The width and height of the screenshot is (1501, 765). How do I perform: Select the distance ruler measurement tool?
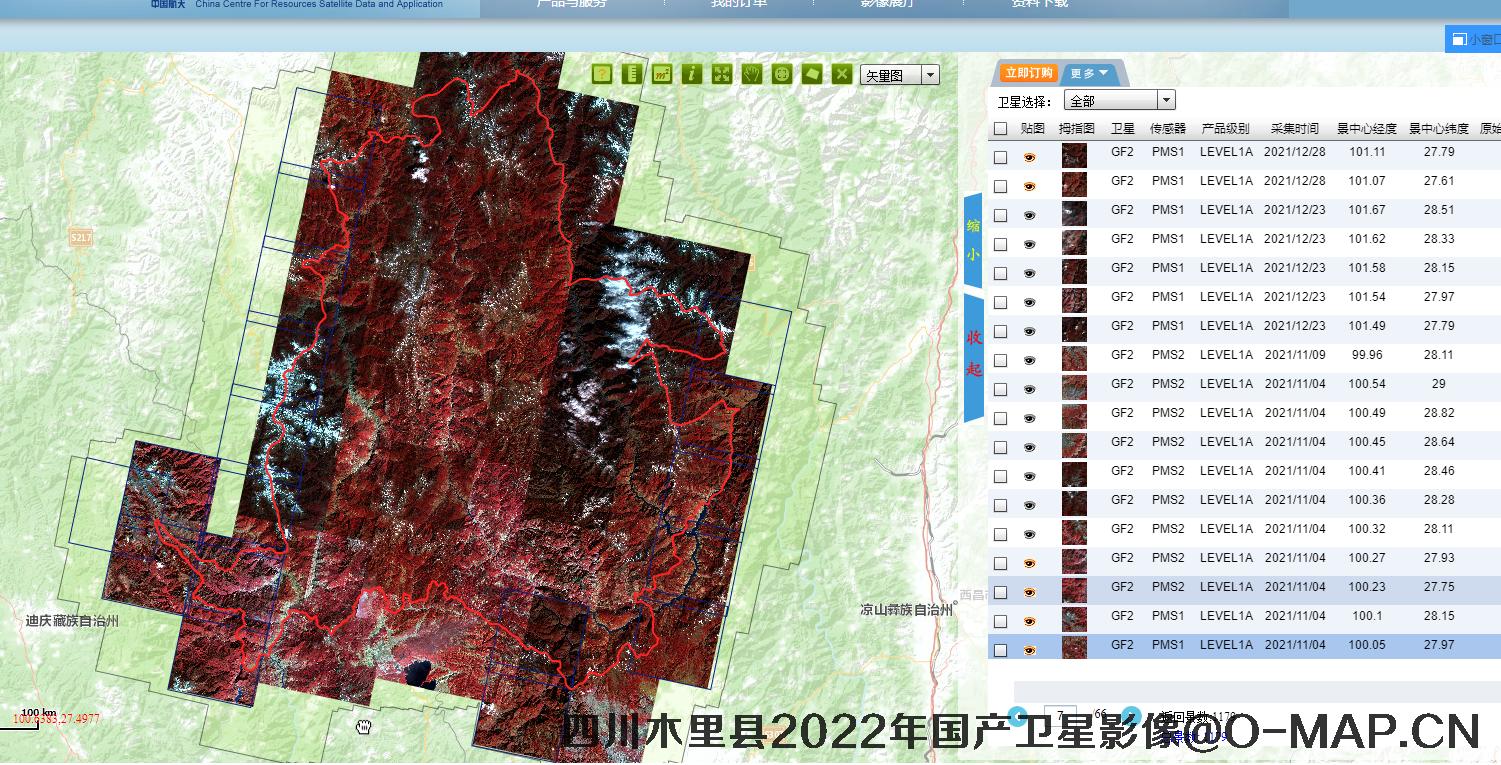click(631, 74)
